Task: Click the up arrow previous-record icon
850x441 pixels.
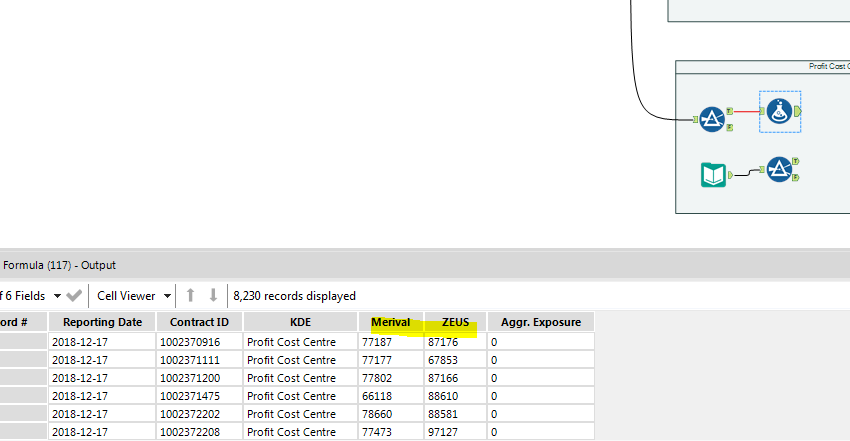Action: 190,295
